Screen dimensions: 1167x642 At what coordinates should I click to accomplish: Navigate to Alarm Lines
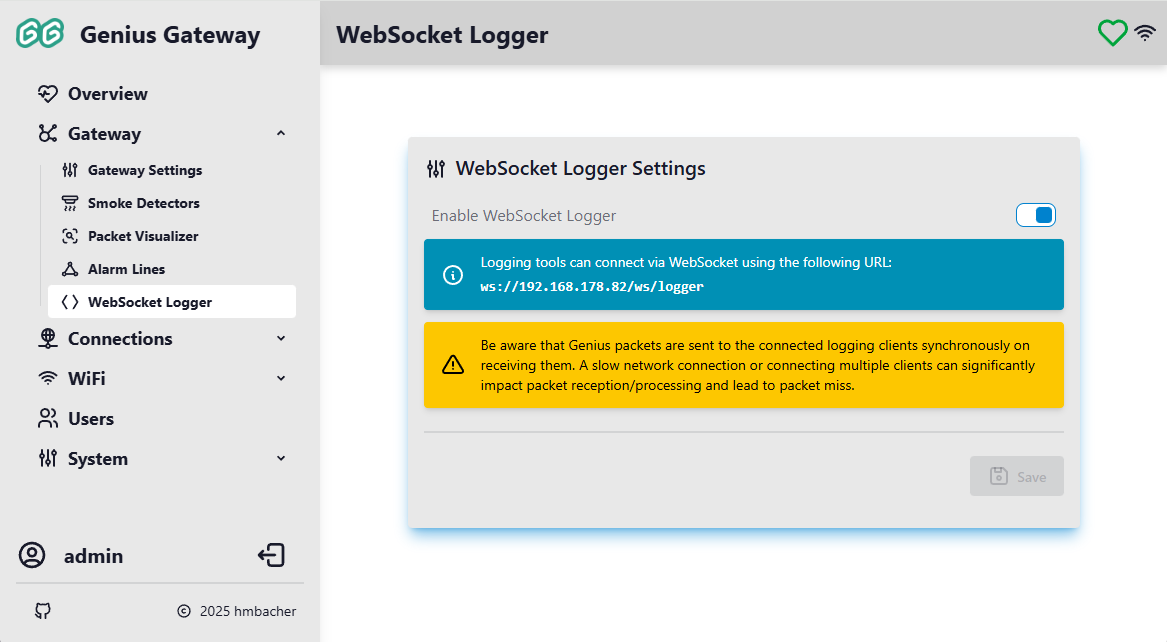pos(126,269)
